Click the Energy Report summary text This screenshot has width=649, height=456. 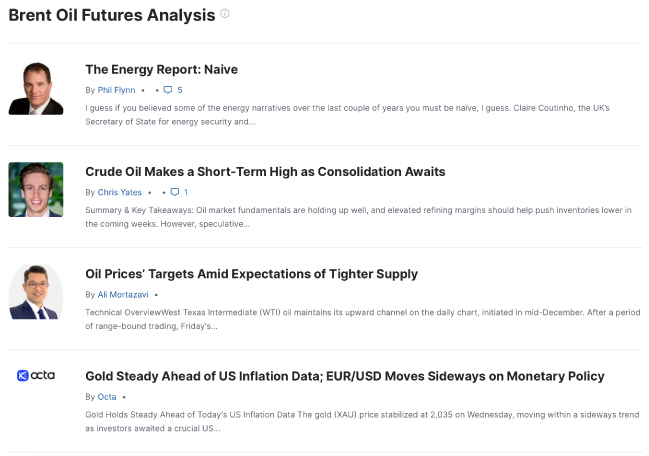click(347, 115)
